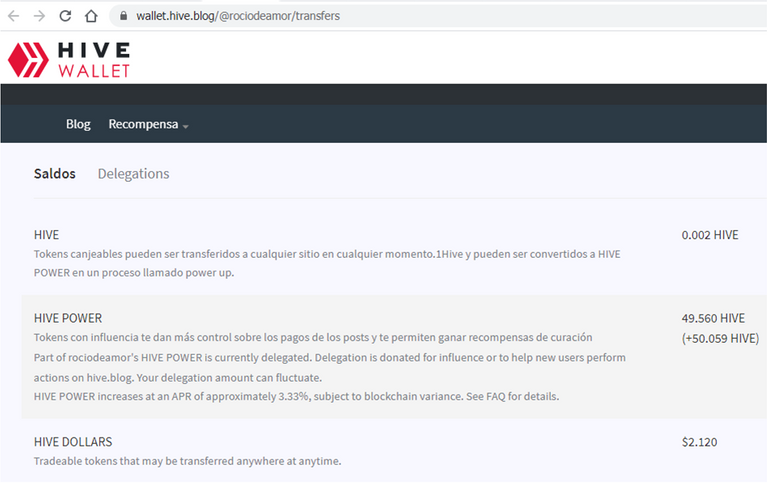
Task: Click the text mentioning 3.33% APR
Action: (296, 396)
